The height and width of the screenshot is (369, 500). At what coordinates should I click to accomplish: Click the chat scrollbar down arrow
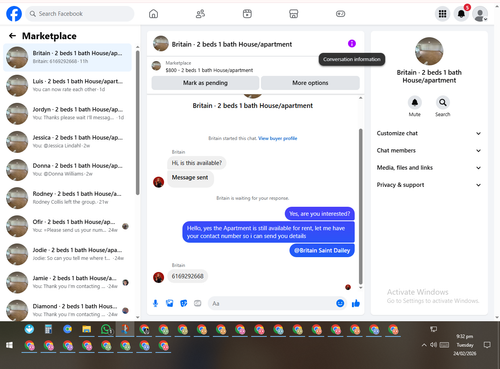pos(360,287)
